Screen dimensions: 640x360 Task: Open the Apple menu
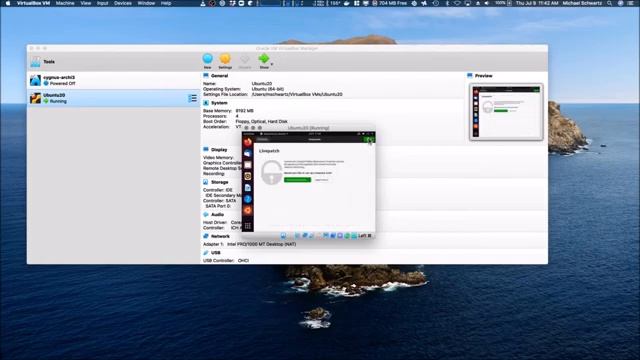[x=8, y=3]
